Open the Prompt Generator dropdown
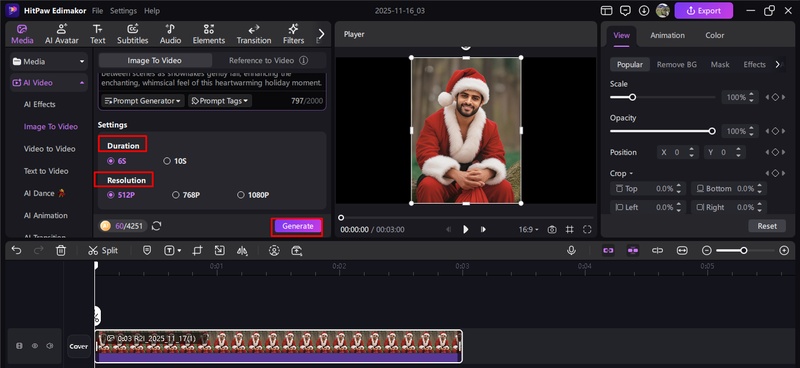This screenshot has height=368, width=800. [143, 101]
